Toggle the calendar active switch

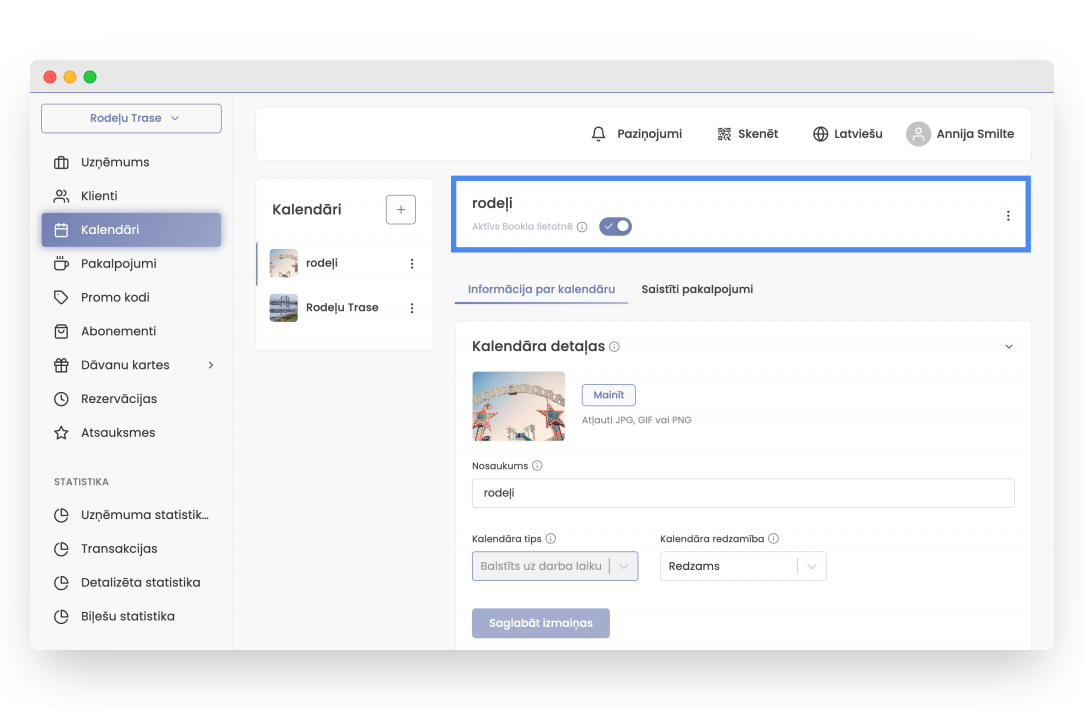coord(615,226)
